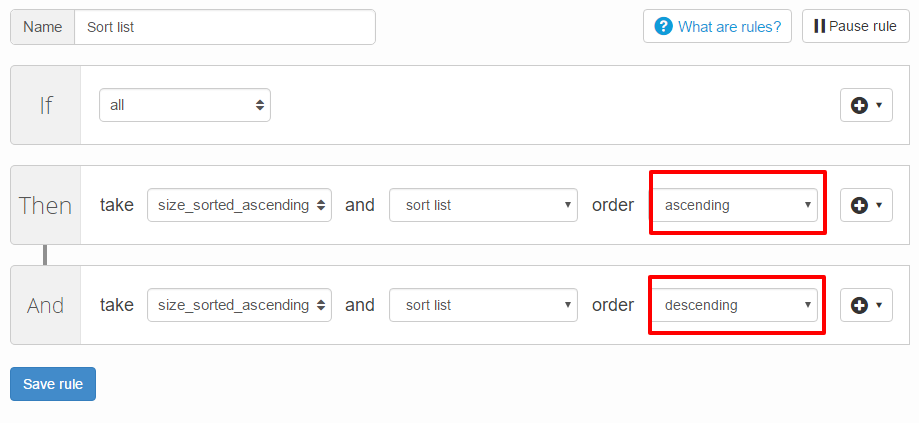The width and height of the screenshot is (919, 423).
Task: Click the Pause rule button
Action: pyautogui.click(x=855, y=26)
